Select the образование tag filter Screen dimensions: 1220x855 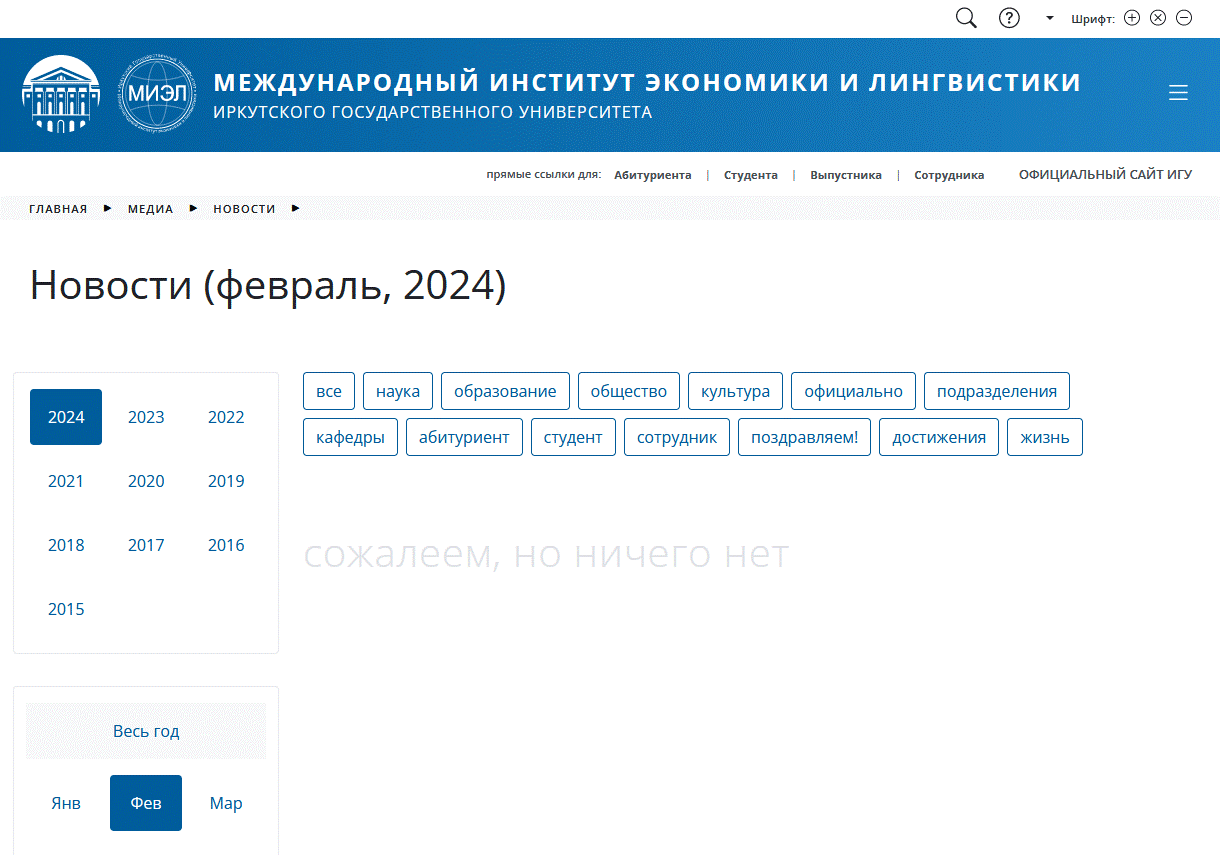pyautogui.click(x=505, y=391)
